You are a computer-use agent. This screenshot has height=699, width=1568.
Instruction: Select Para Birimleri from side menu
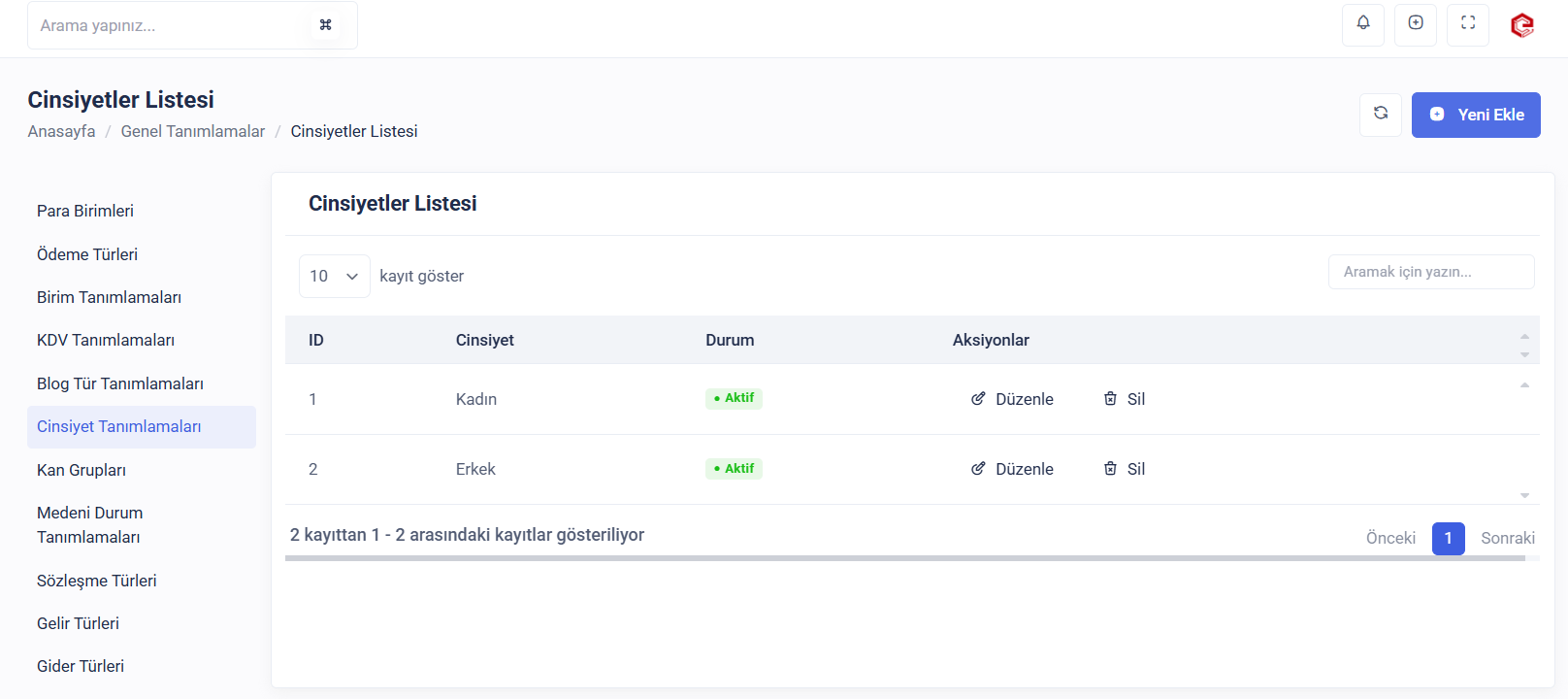coord(85,211)
